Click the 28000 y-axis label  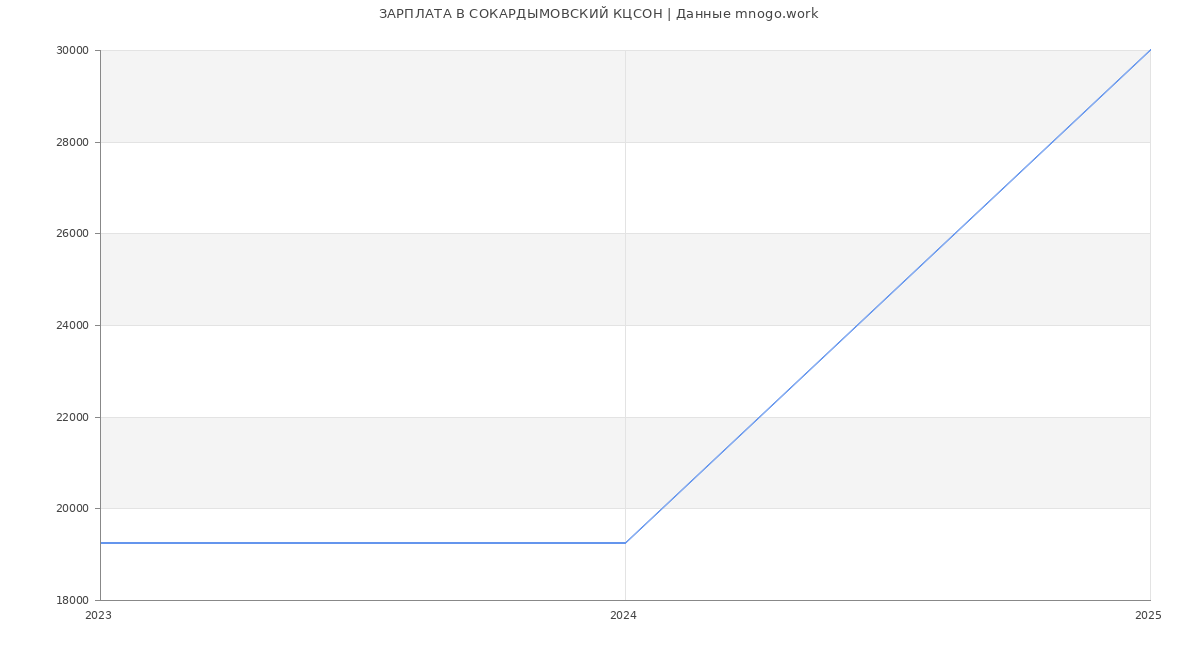72,142
